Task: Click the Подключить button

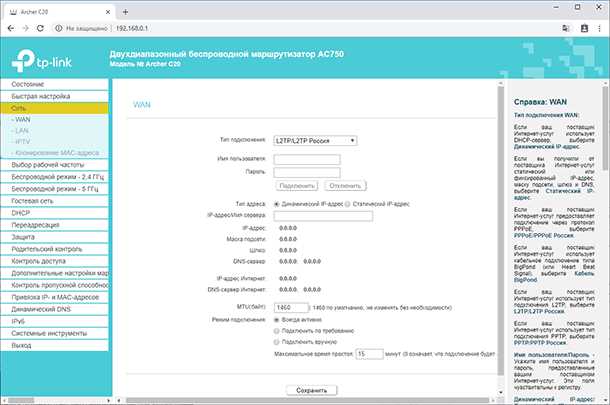Action: [x=297, y=186]
